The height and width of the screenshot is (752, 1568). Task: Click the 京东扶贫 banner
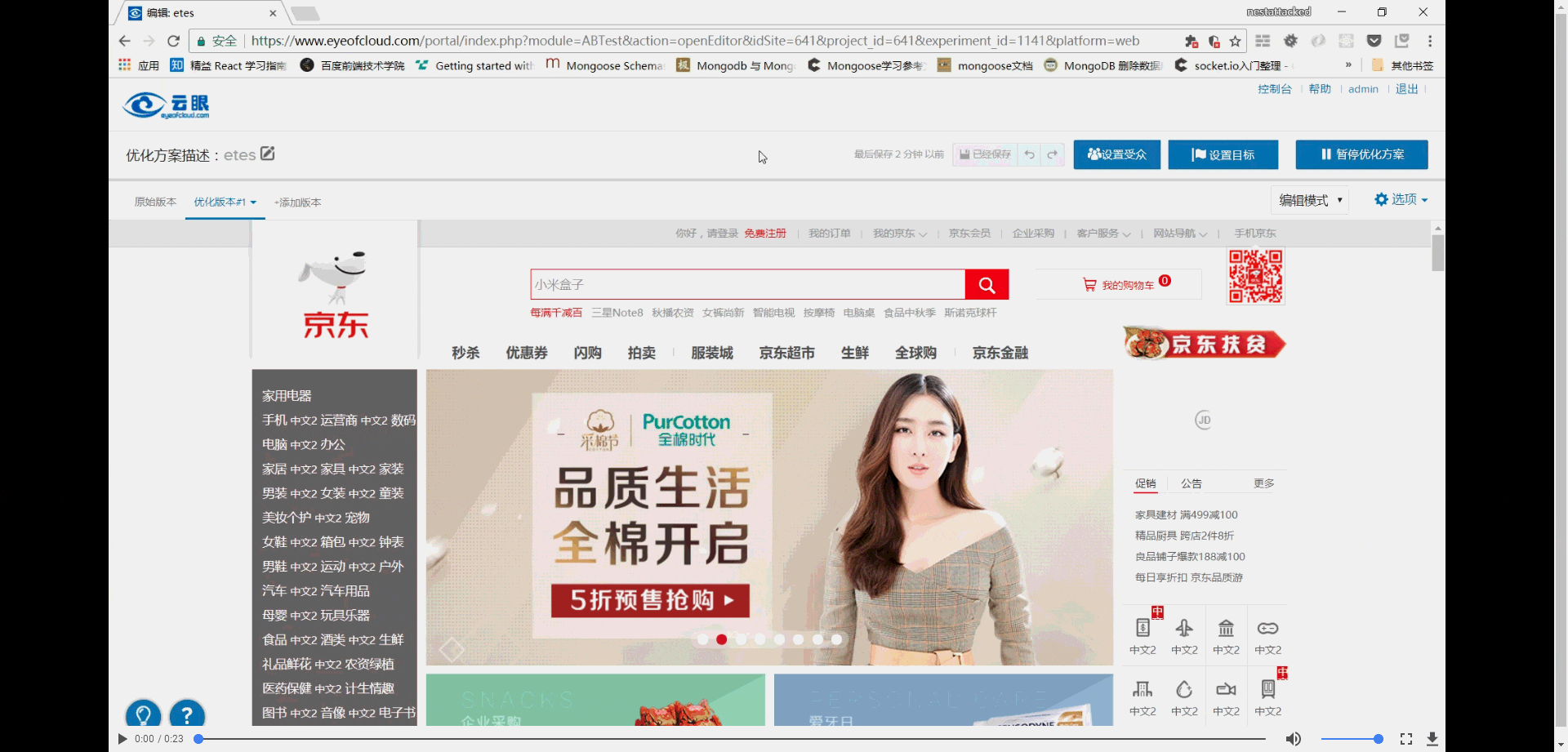[x=1204, y=344]
